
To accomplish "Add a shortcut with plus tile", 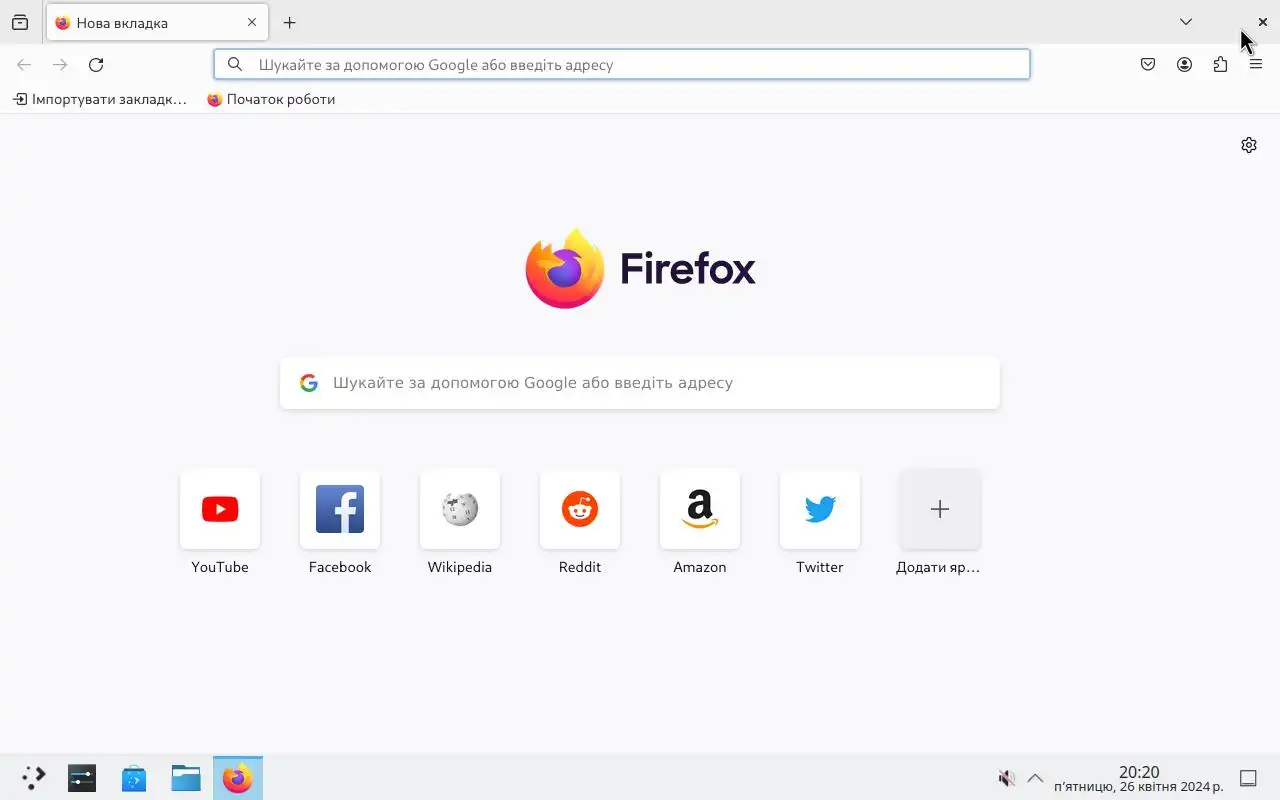I will (940, 509).
